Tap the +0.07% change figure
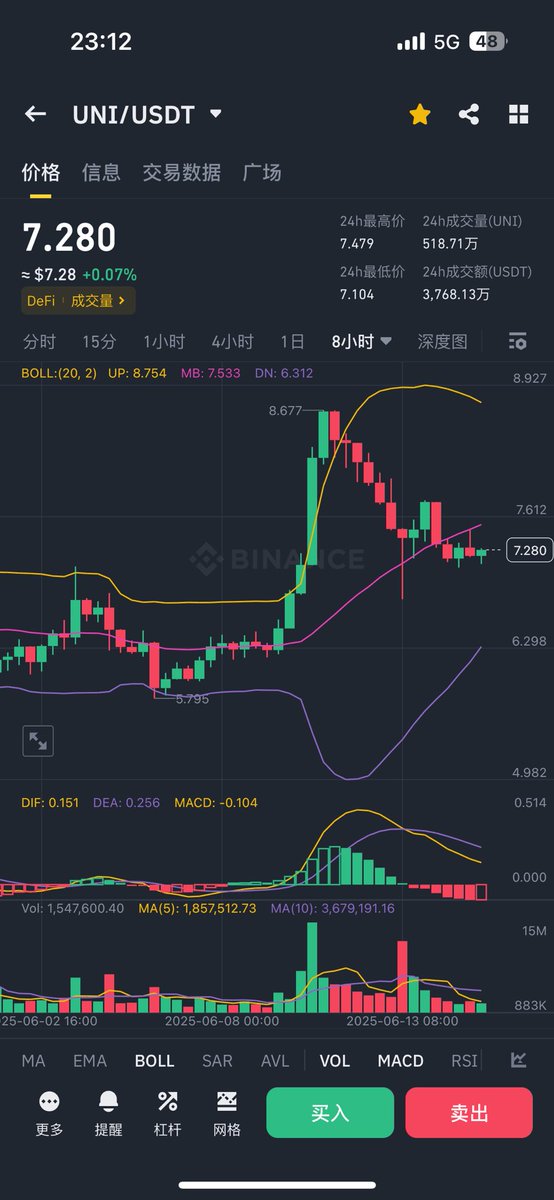 click(110, 274)
